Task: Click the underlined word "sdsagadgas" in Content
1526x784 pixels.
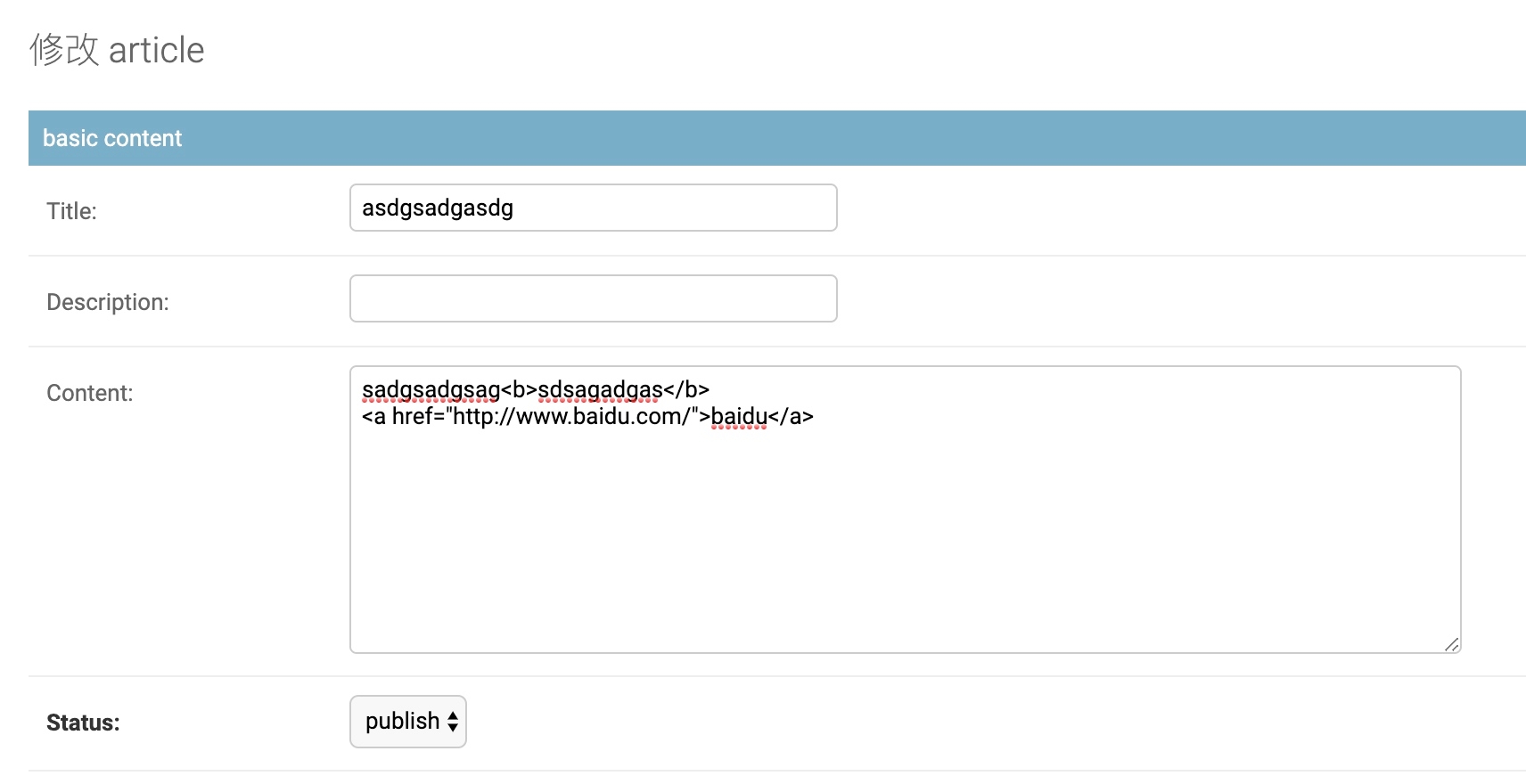Action: click(600, 390)
